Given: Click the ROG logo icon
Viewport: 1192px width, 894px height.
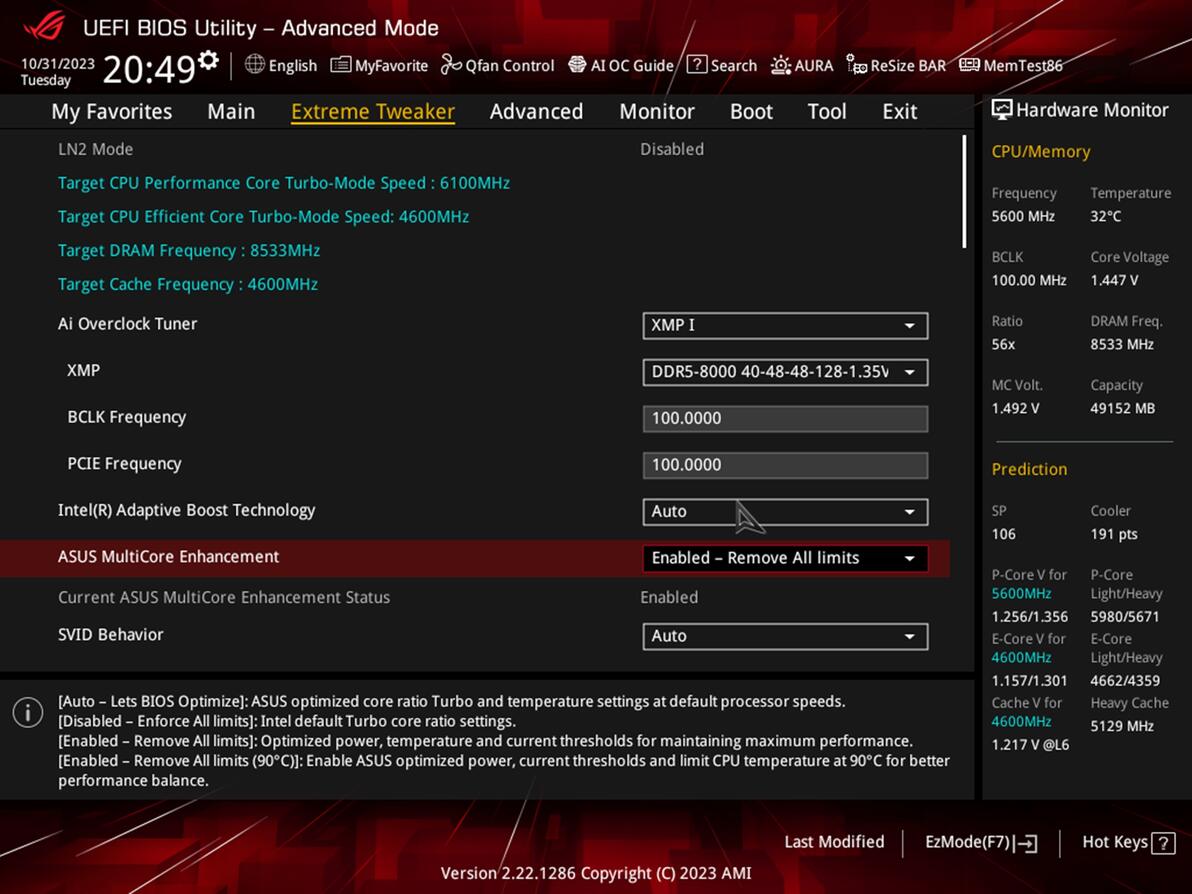Looking at the screenshot, I should tap(44, 27).
